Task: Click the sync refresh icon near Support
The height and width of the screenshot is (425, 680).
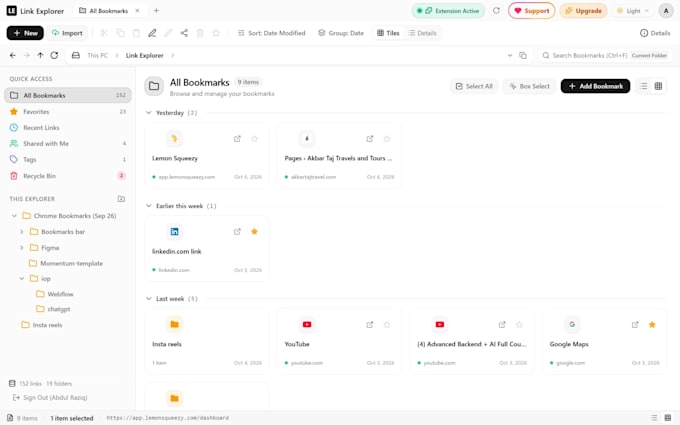Action: click(x=497, y=11)
